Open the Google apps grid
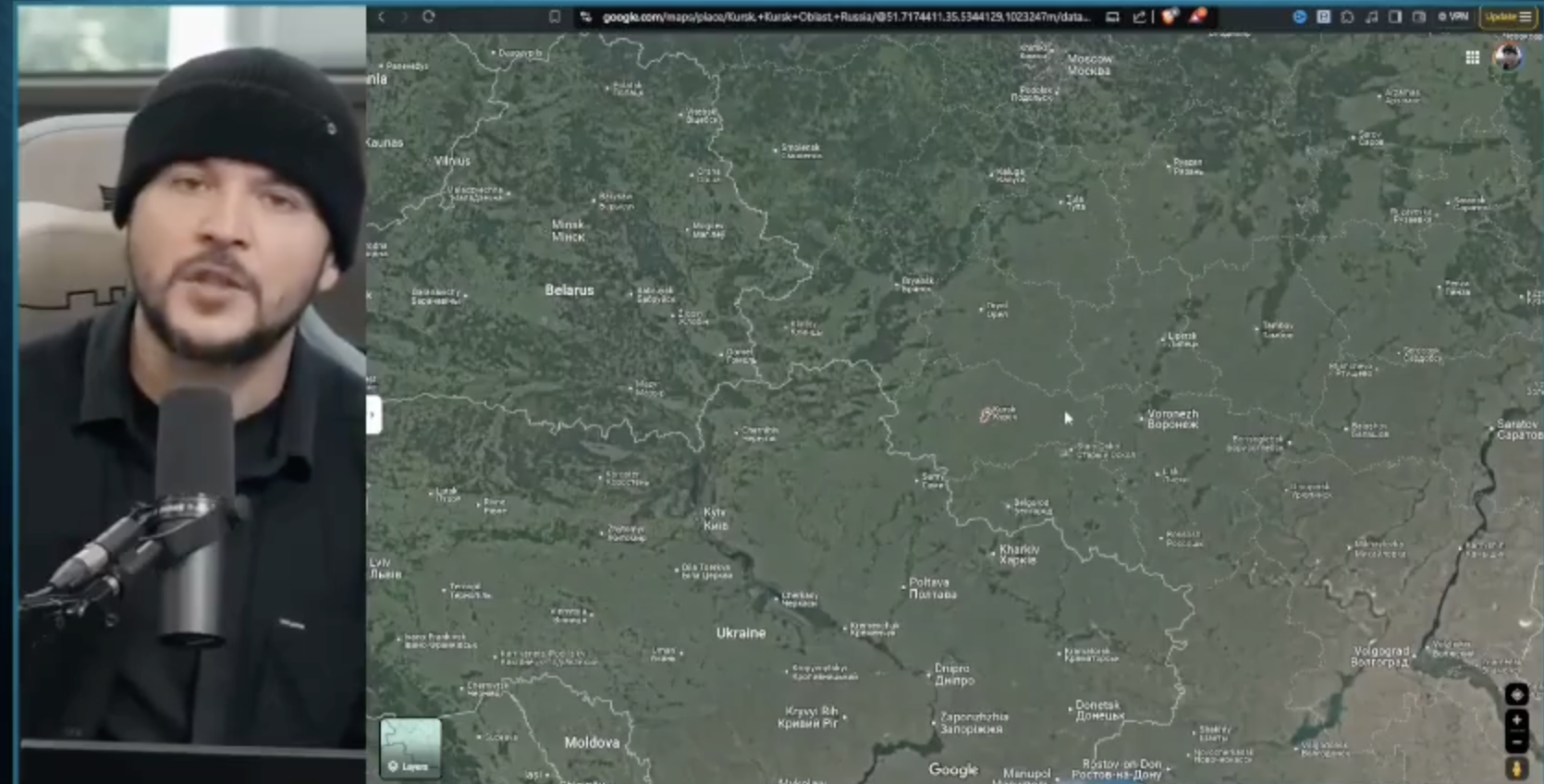The width and height of the screenshot is (1544, 784). pyautogui.click(x=1473, y=57)
